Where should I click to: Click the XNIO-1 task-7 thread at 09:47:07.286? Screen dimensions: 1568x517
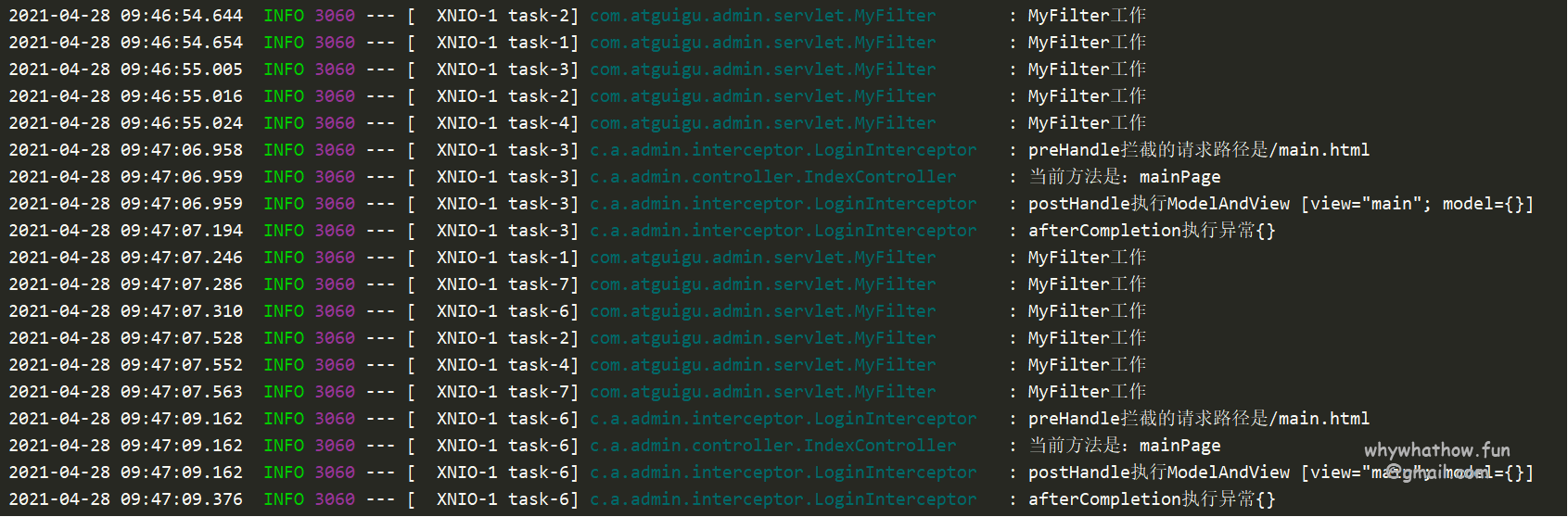pos(506,284)
